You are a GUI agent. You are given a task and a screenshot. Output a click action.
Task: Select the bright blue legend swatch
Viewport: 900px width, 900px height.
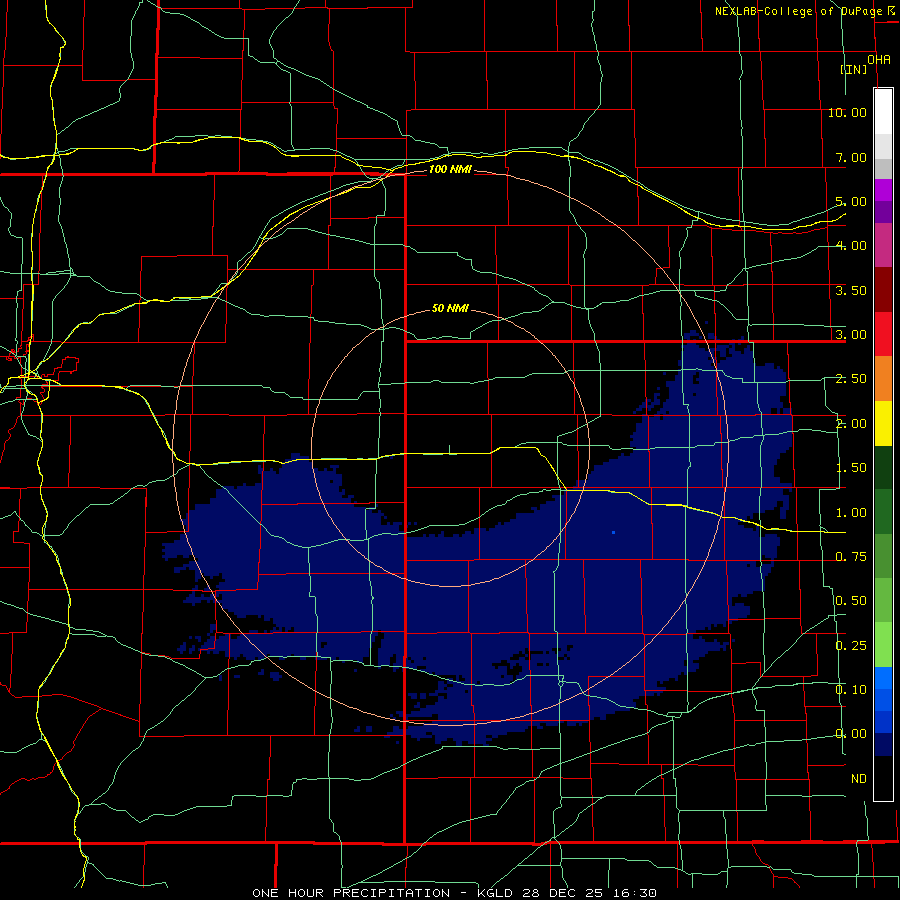[x=883, y=678]
